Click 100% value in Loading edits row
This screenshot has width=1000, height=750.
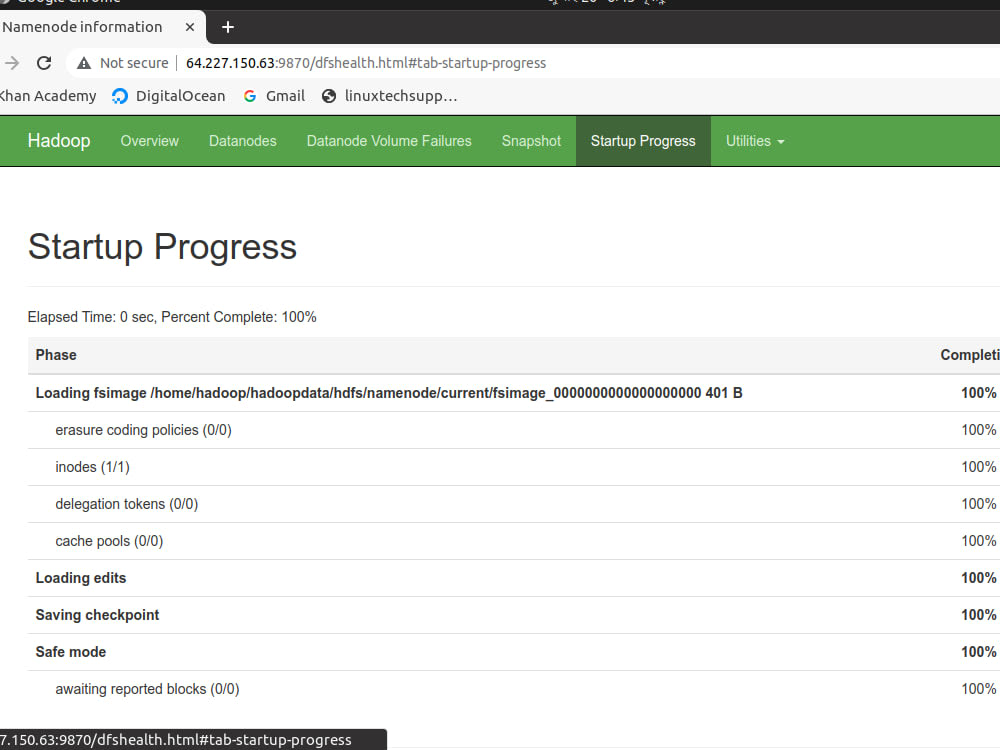[978, 578]
